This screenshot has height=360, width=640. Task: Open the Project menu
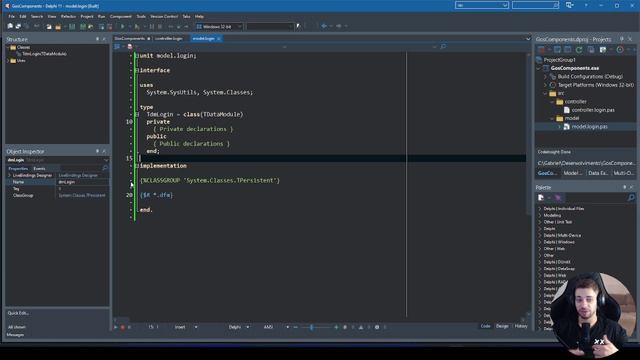(87, 16)
